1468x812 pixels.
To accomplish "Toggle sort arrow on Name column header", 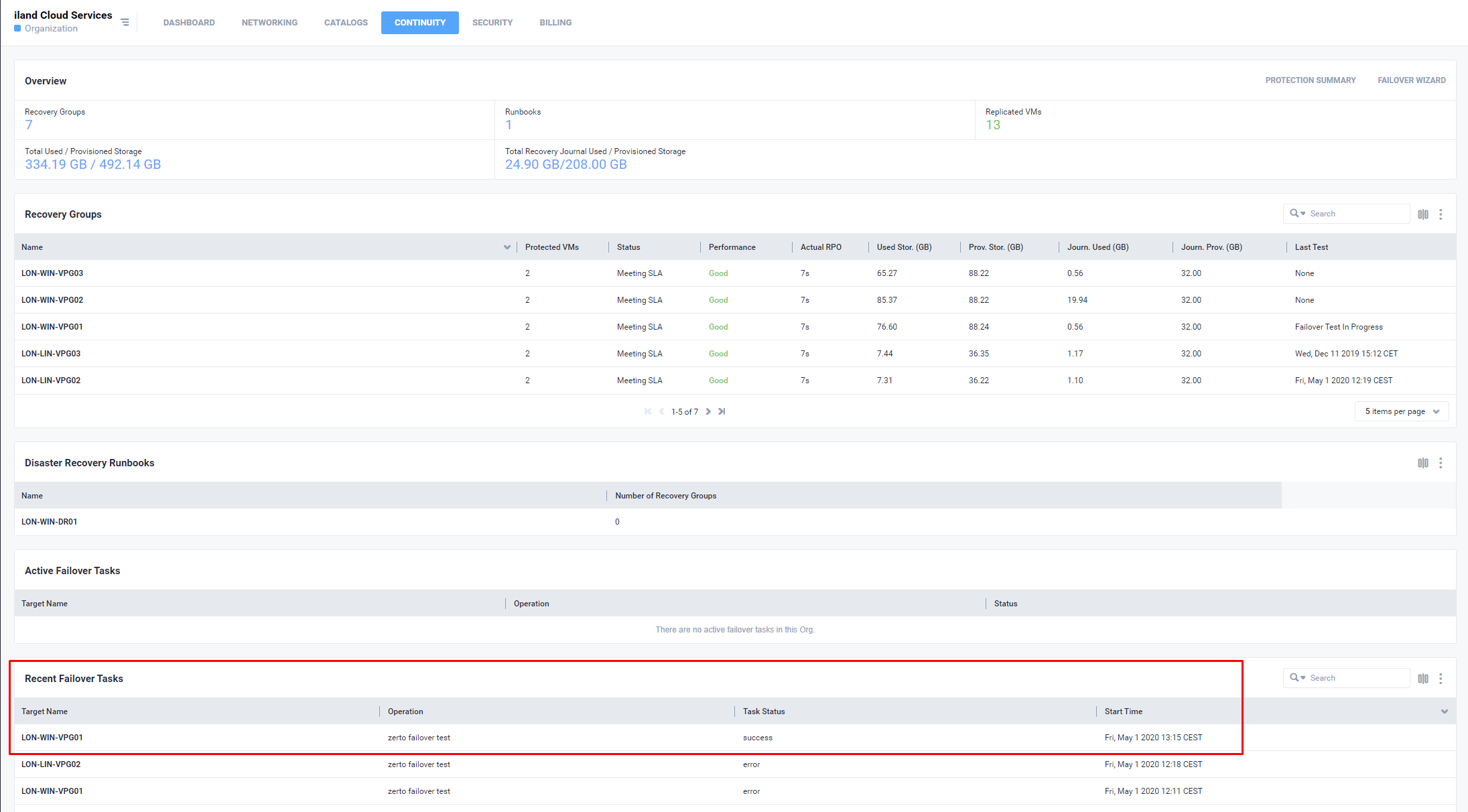I will tap(507, 247).
